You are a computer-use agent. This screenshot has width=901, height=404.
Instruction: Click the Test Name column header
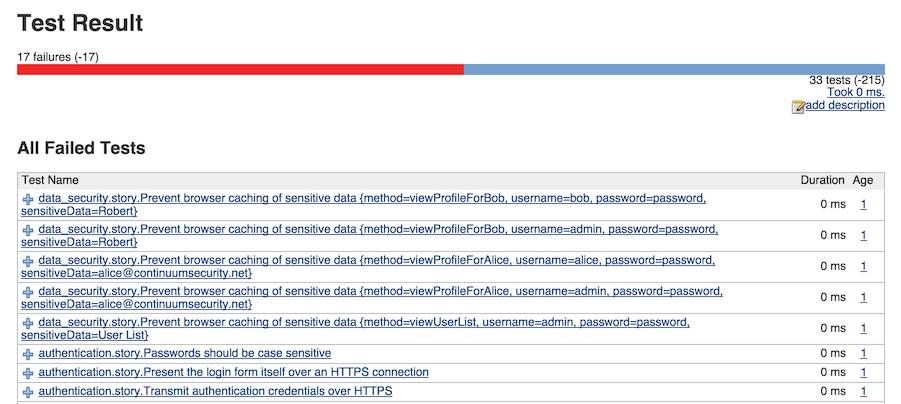click(50, 180)
